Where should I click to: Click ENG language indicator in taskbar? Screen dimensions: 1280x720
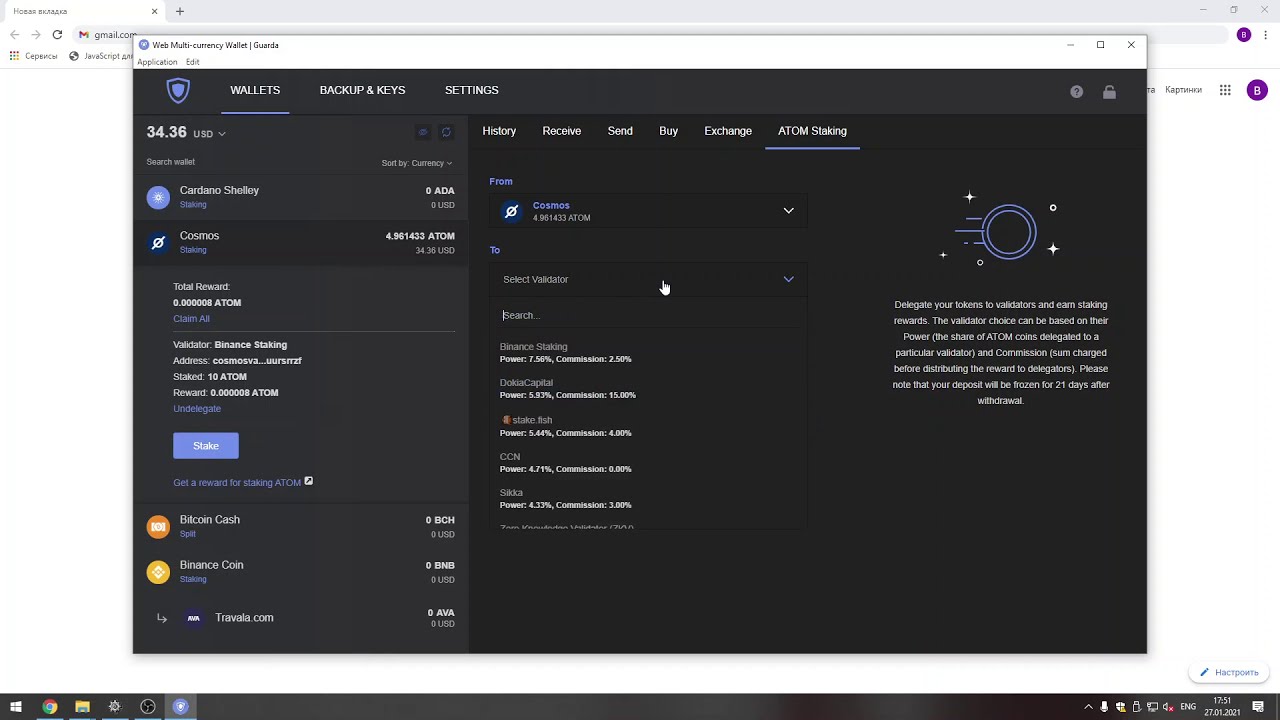tap(1188, 707)
